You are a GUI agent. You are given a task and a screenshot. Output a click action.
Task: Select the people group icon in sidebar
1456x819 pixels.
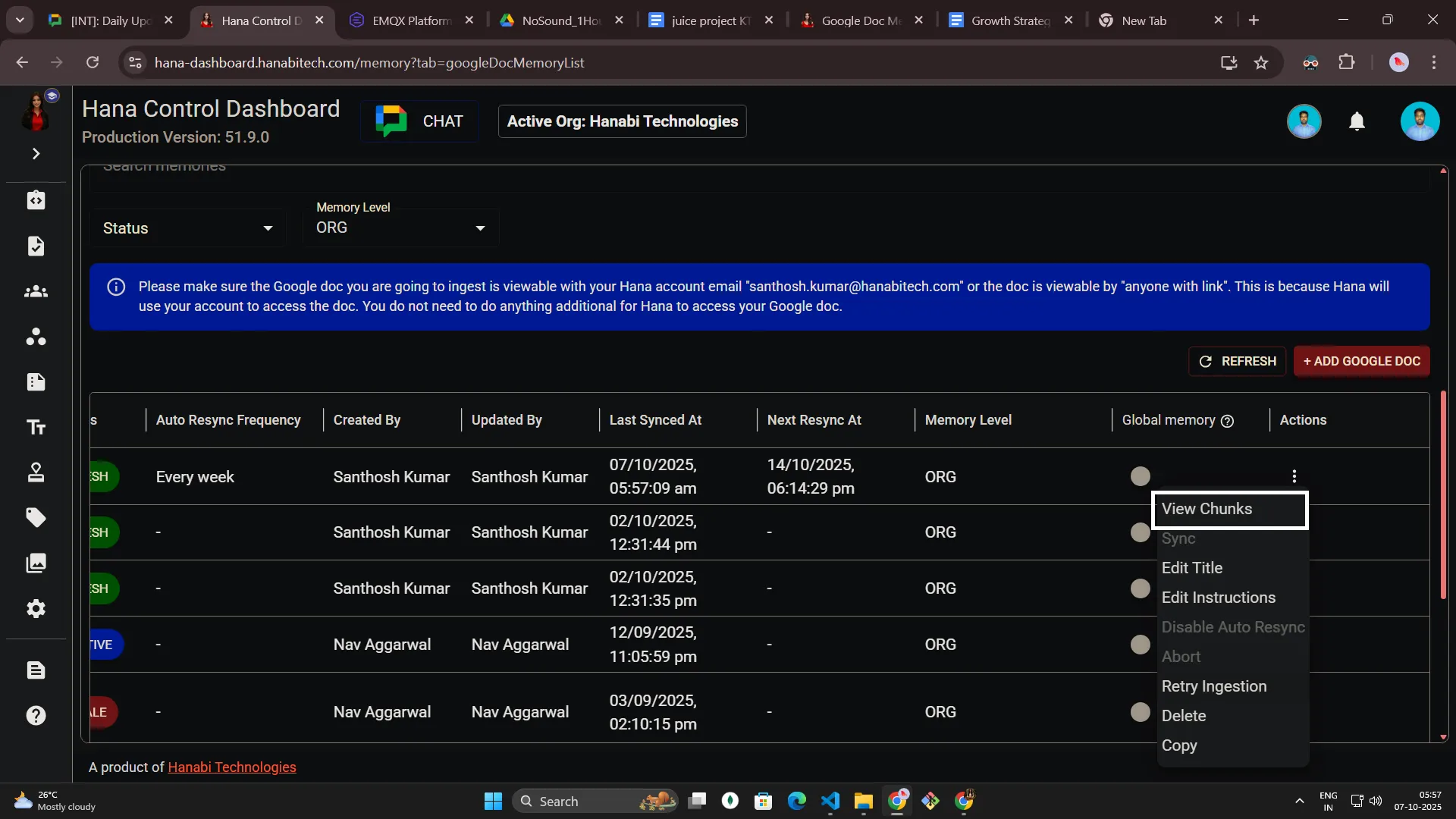[36, 292]
